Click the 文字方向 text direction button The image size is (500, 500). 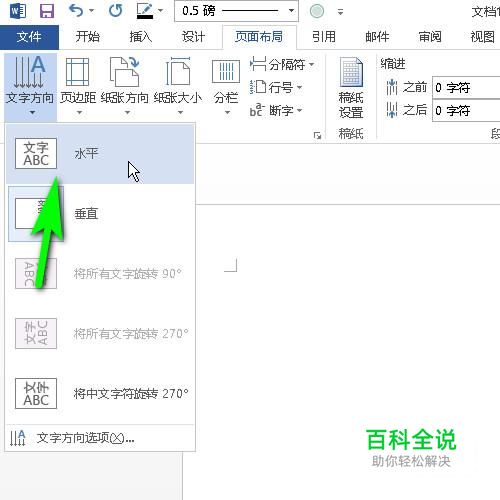[30, 86]
